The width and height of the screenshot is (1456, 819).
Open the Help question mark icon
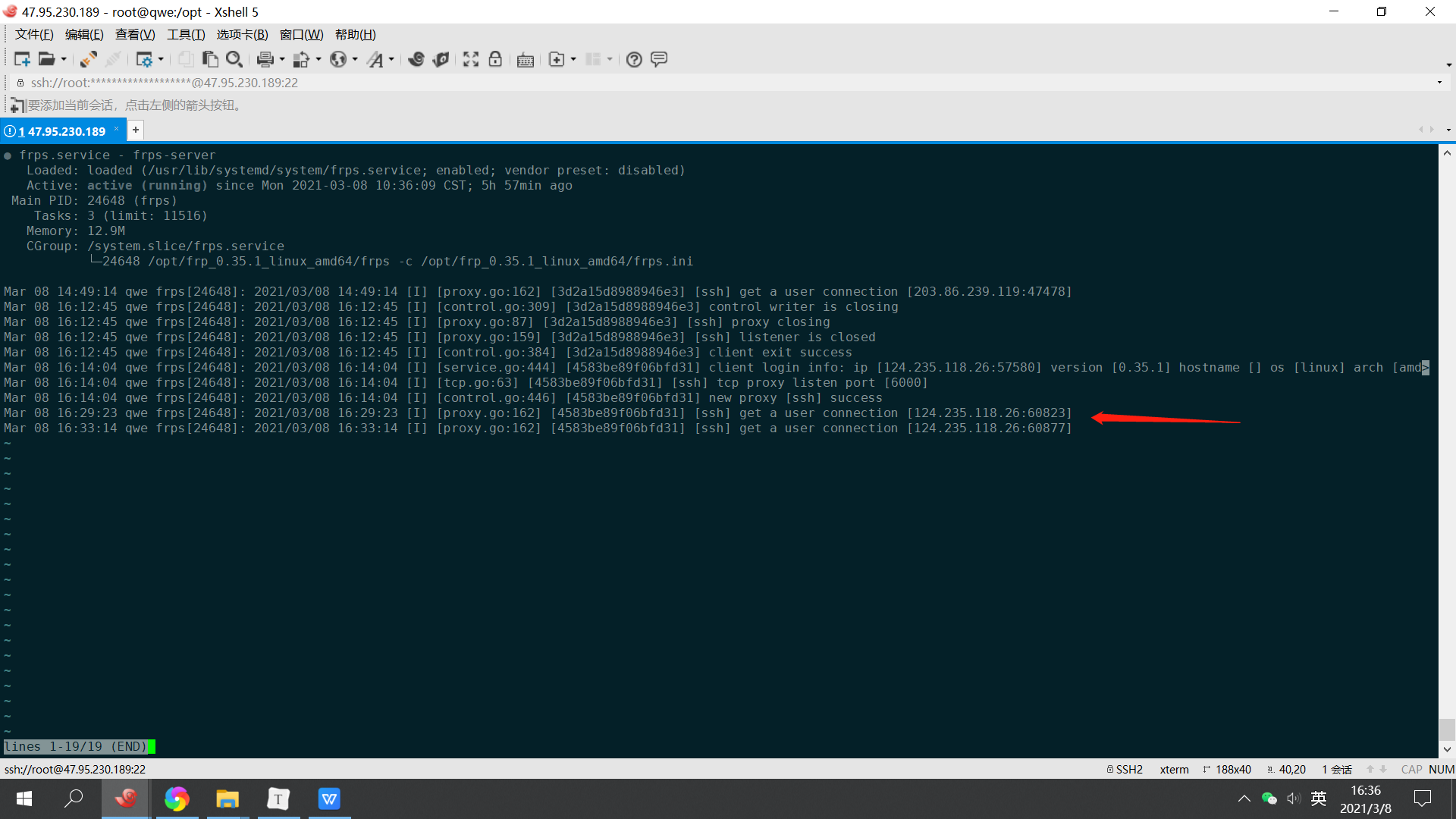[634, 59]
